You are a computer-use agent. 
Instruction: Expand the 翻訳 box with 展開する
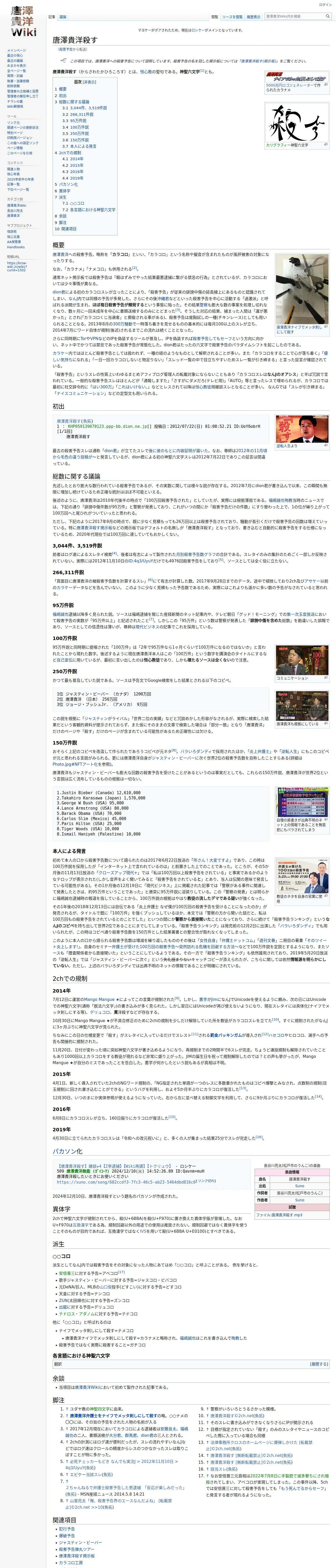pos(319,1364)
